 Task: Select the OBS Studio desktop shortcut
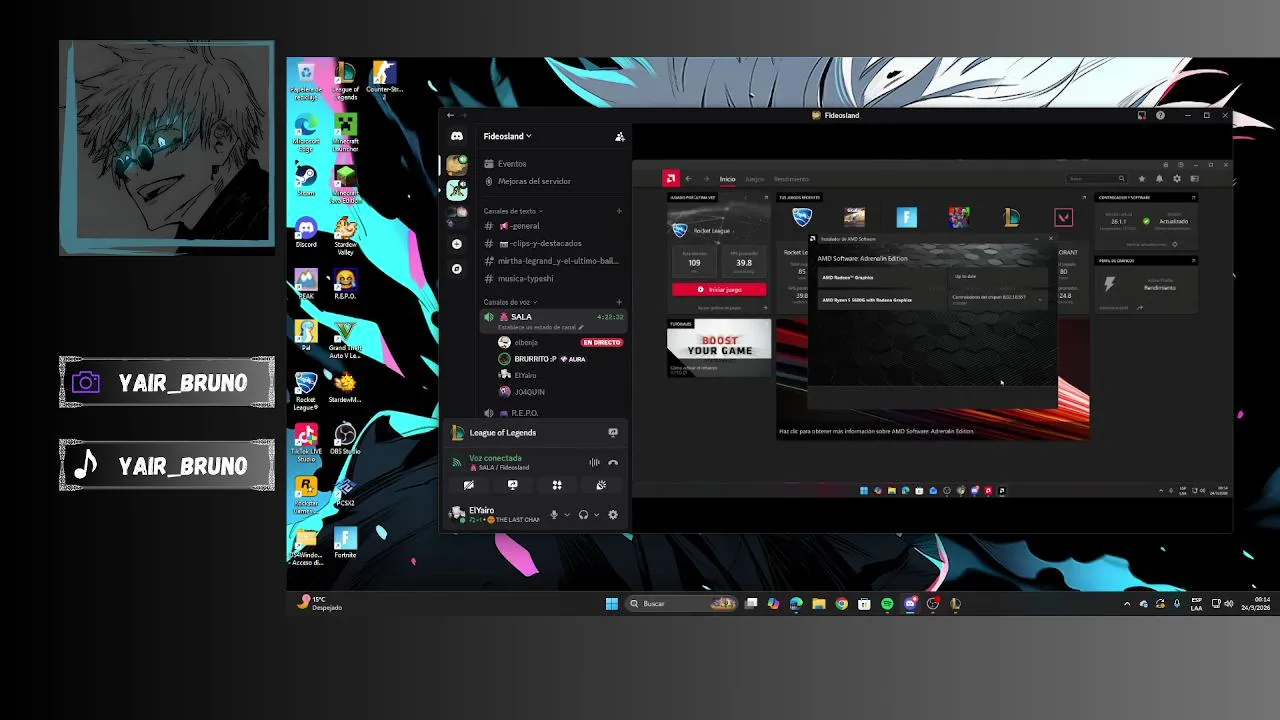pyautogui.click(x=345, y=439)
